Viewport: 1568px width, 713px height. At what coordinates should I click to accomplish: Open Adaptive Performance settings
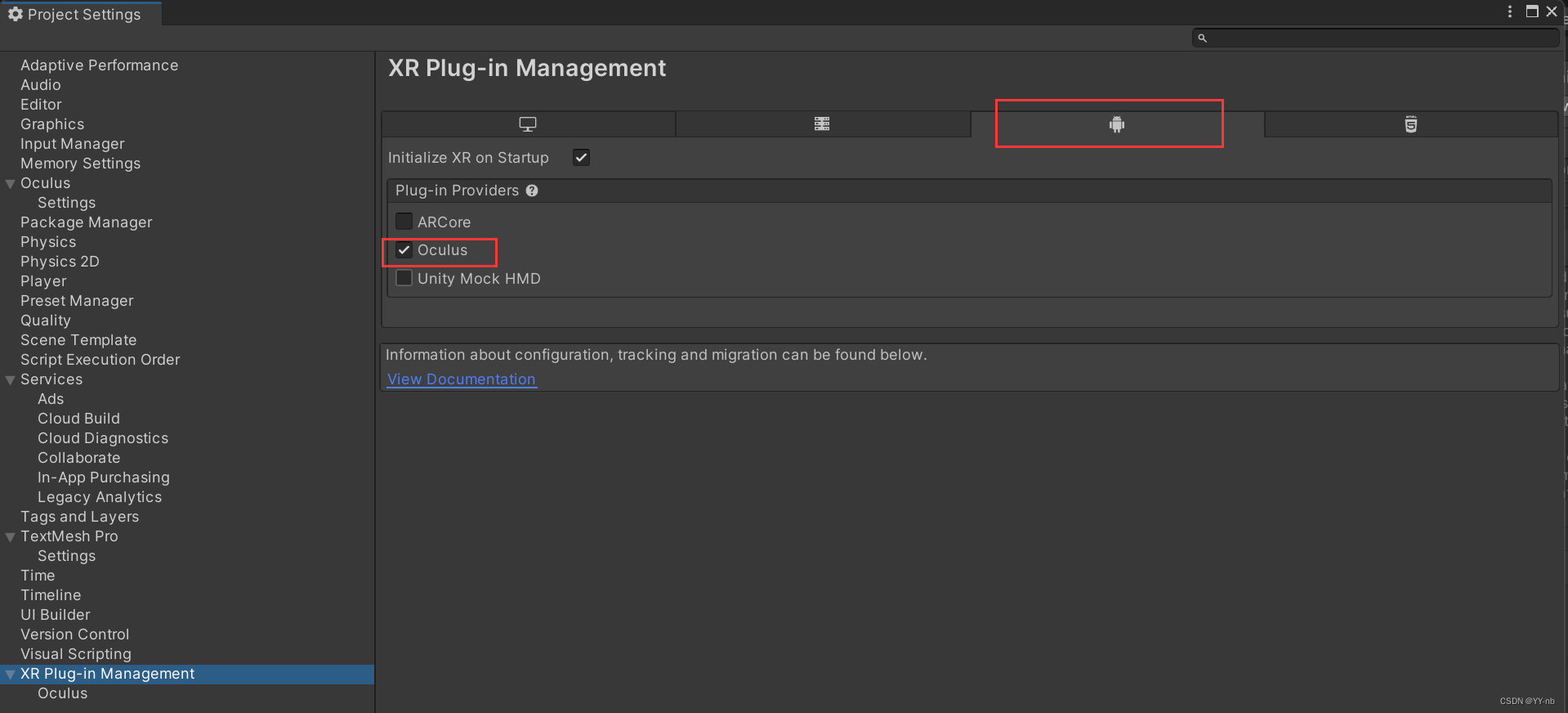coord(99,65)
